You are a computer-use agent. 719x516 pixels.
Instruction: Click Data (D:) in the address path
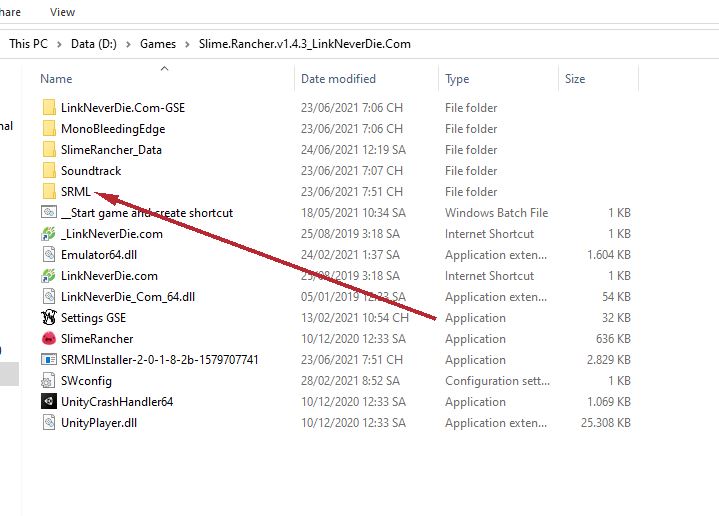tap(97, 44)
